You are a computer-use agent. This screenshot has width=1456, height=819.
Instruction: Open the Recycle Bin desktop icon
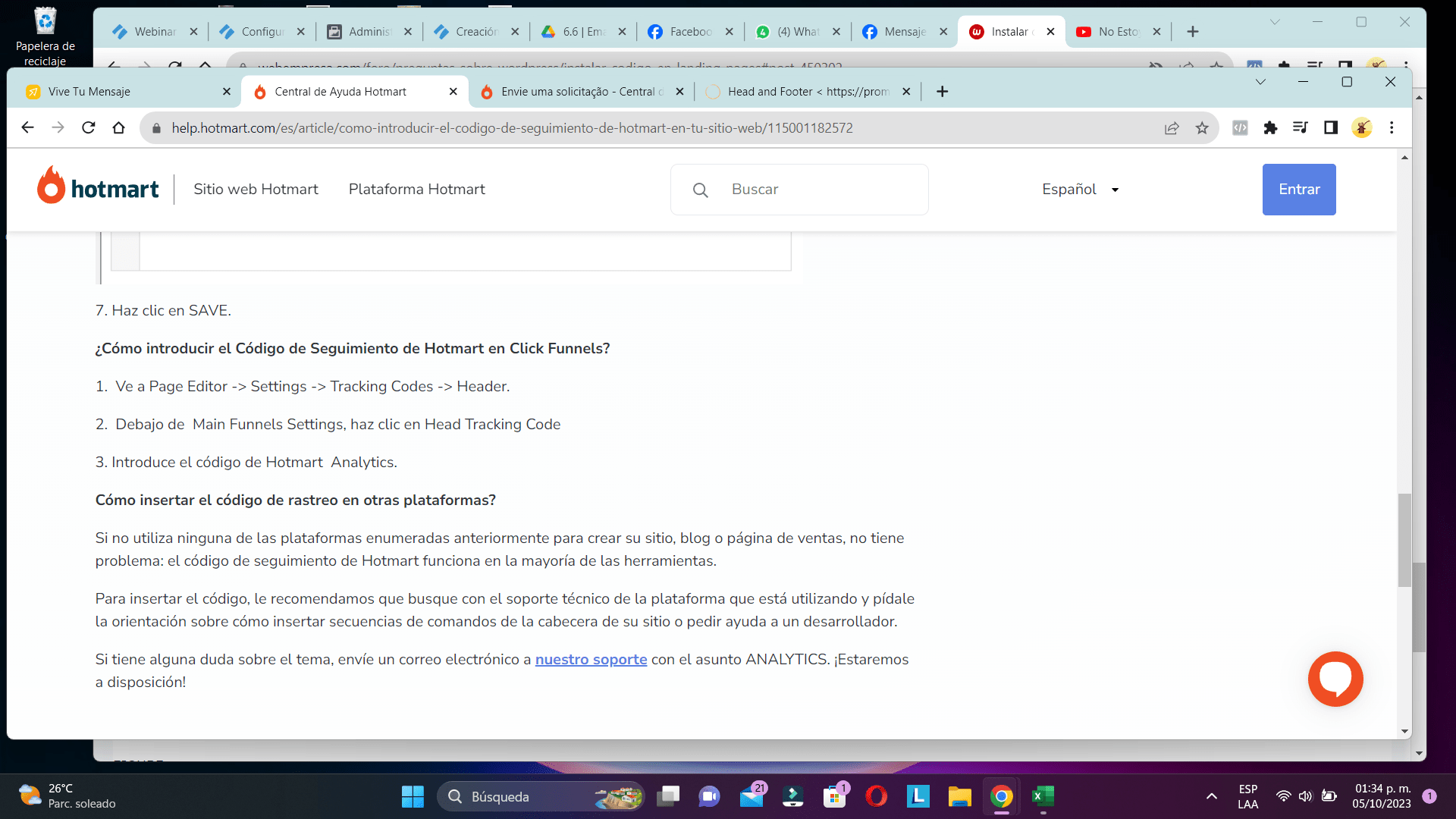click(x=45, y=36)
